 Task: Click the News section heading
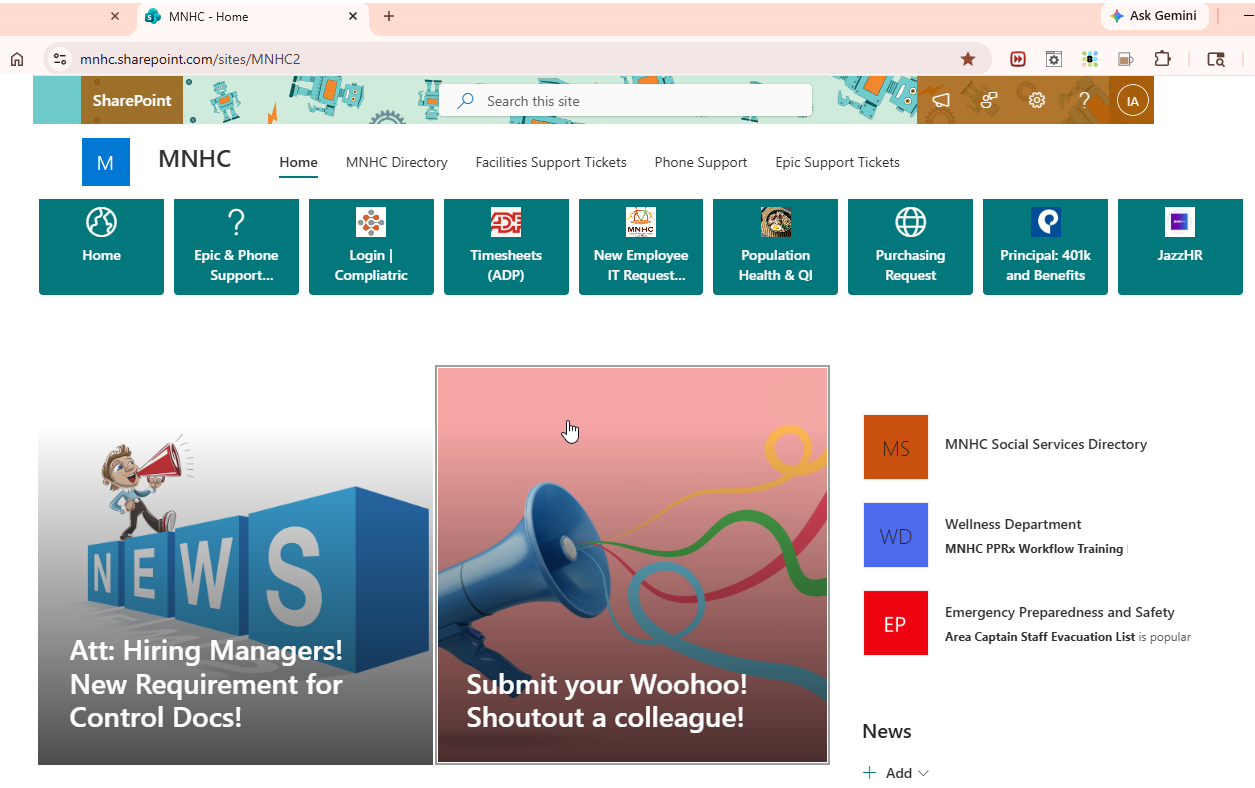coord(887,731)
